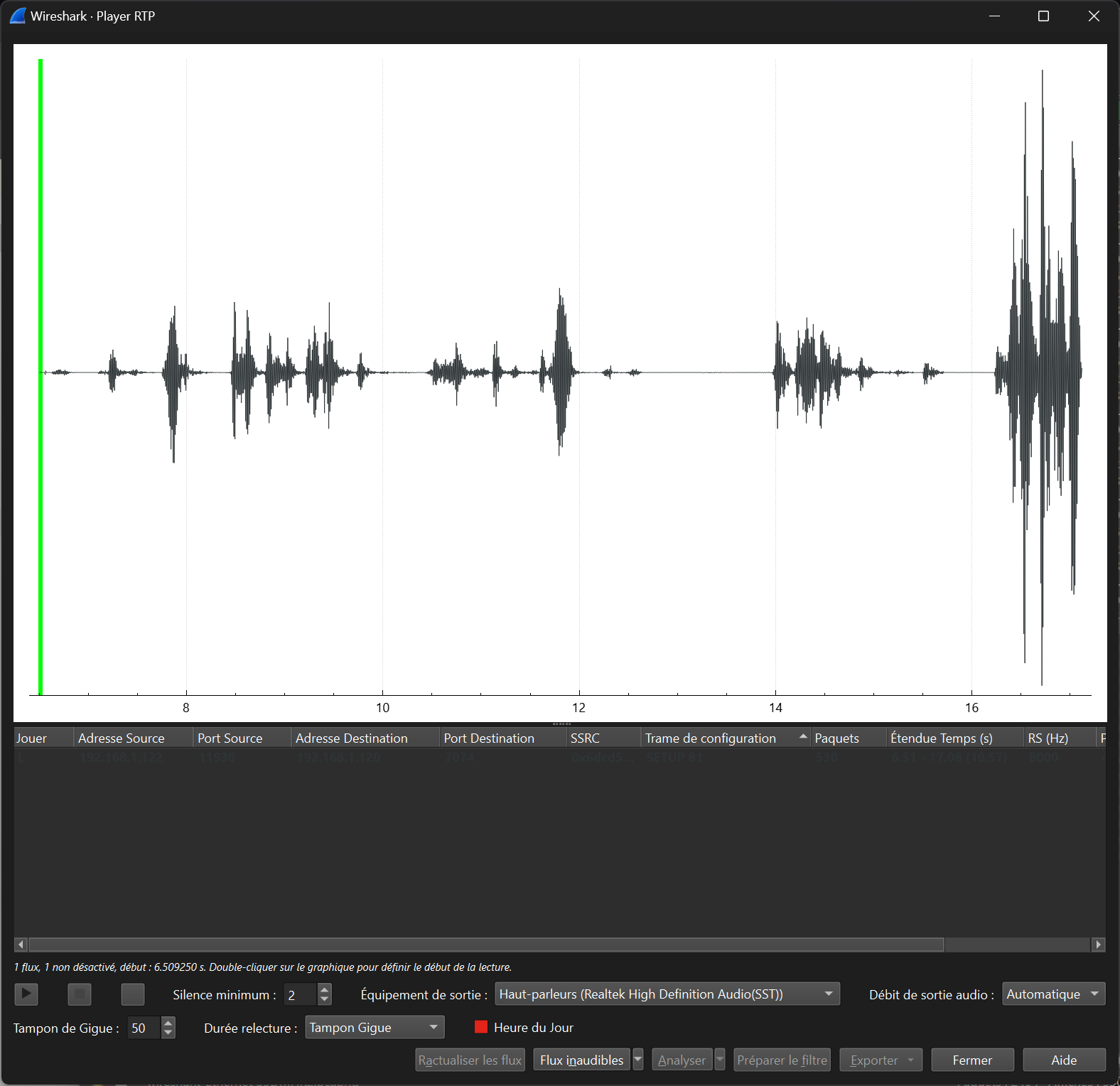The height and width of the screenshot is (1086, 1120).
Task: Click the stream list left scroll arrow
Action: [21, 945]
